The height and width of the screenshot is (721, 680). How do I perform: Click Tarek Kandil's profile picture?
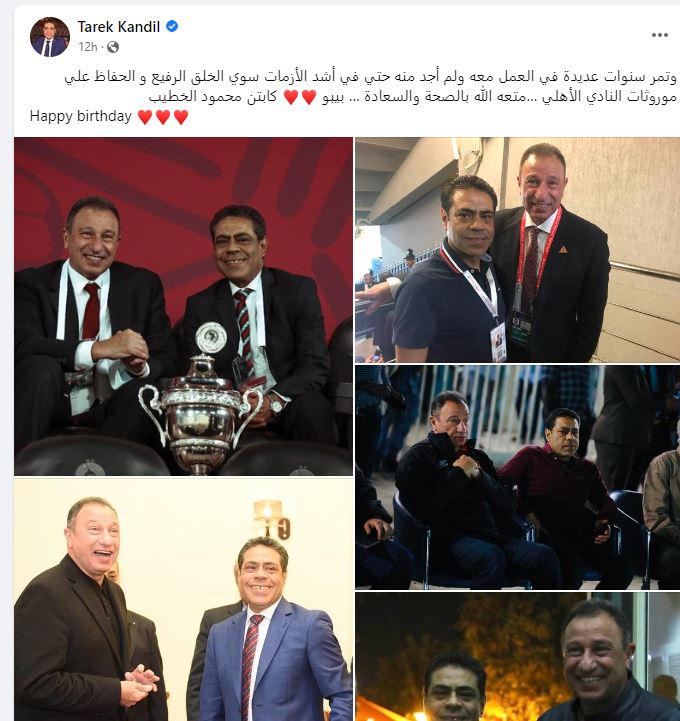click(x=50, y=37)
